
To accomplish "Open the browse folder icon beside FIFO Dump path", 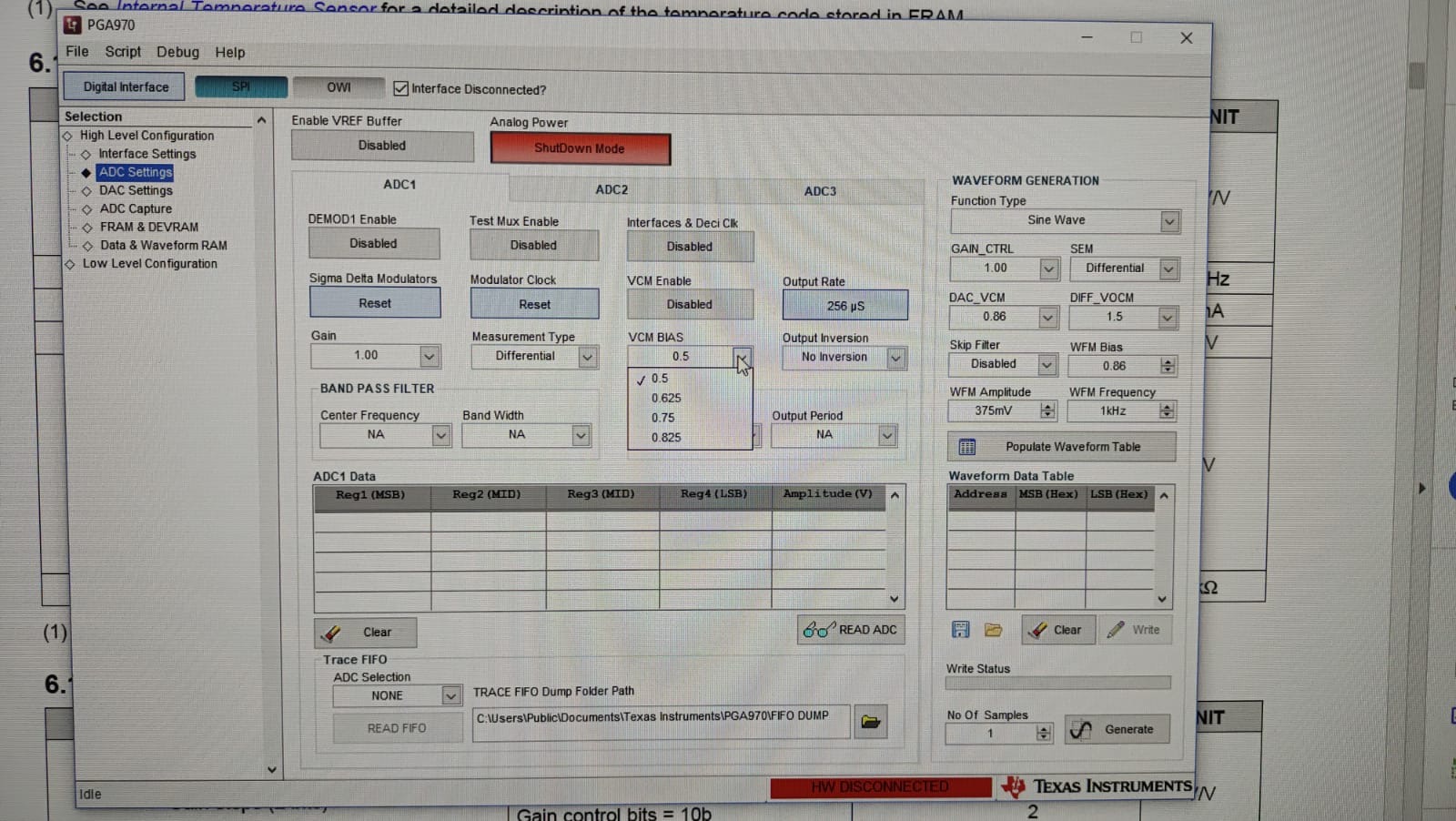I will 870,721.
